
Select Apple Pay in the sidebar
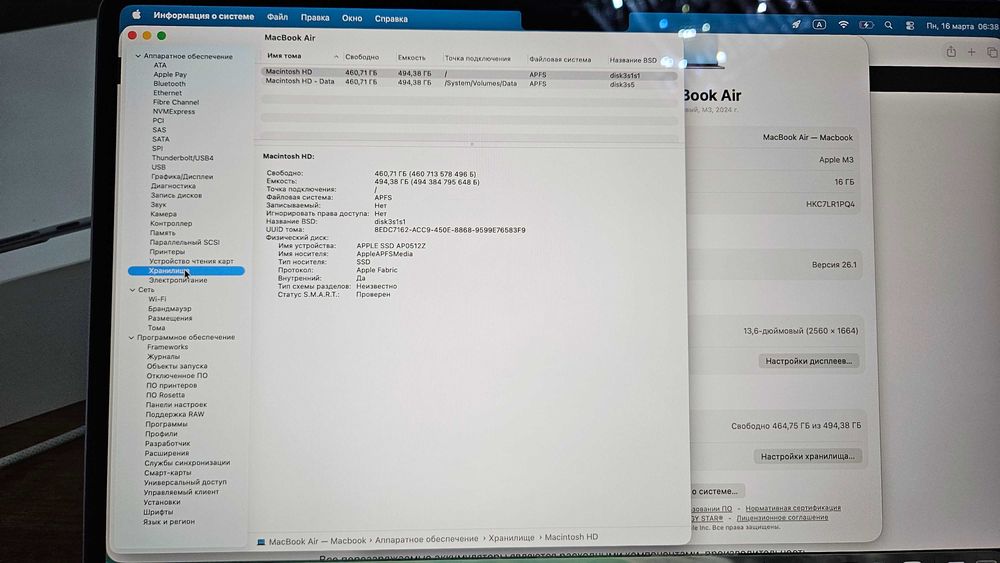point(170,75)
